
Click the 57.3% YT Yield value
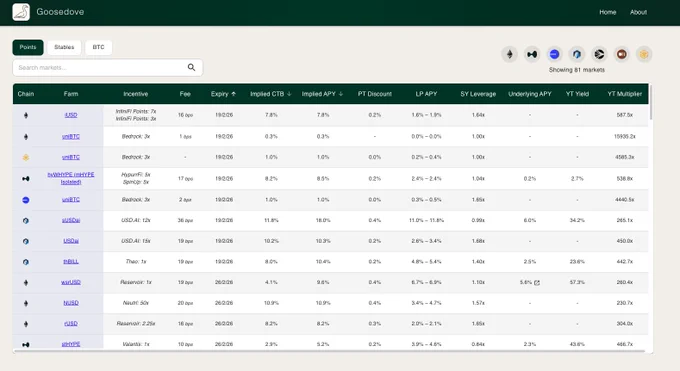coord(577,282)
